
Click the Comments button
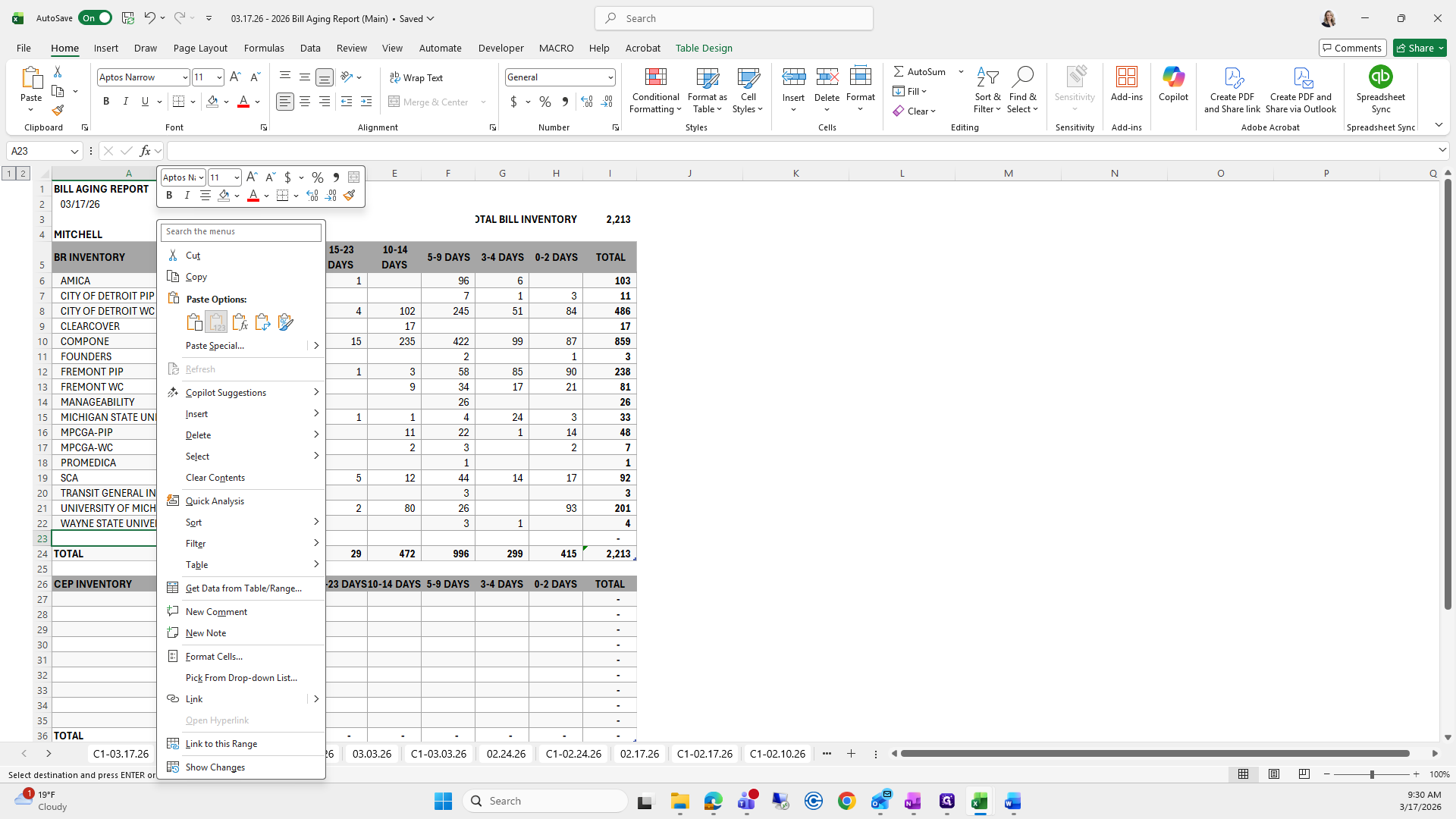1352,48
